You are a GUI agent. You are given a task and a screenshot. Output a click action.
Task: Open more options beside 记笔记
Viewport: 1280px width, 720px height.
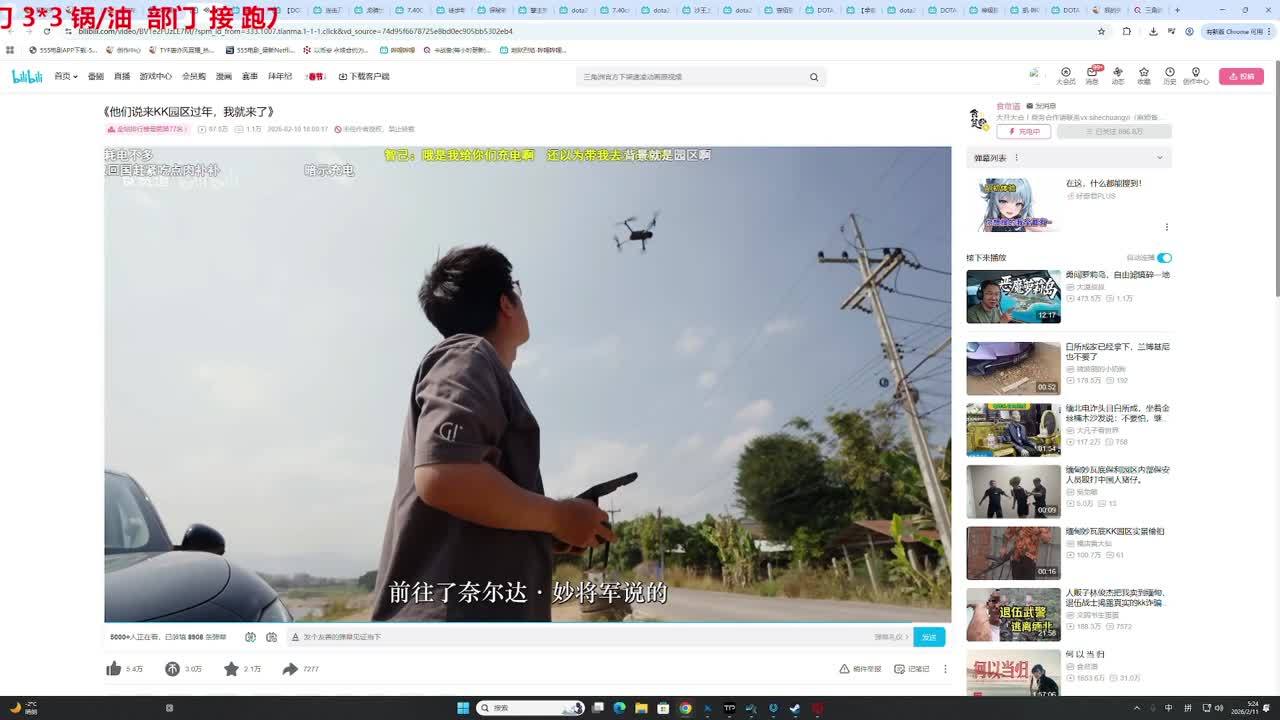click(945, 669)
